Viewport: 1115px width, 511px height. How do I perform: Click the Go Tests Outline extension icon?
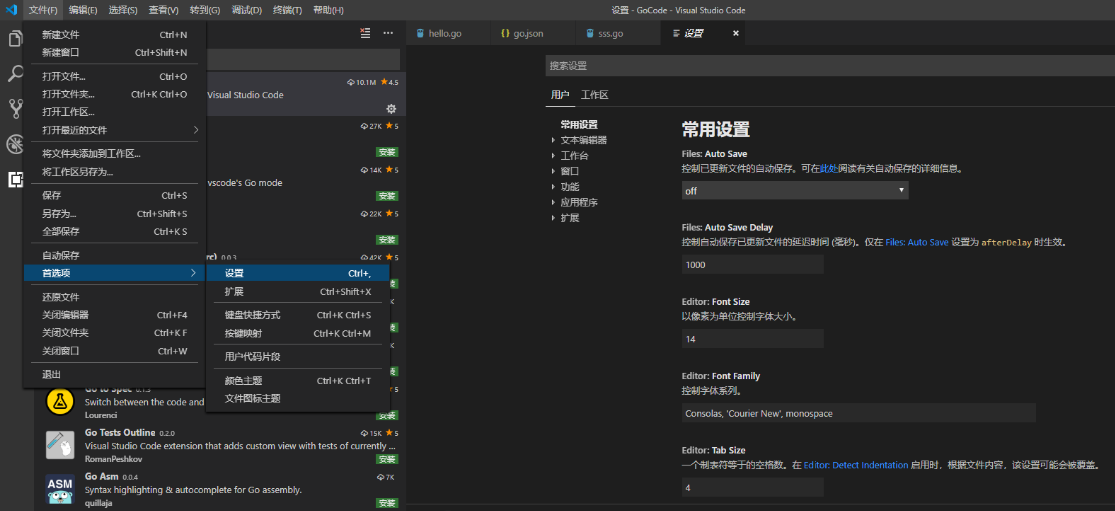click(x=60, y=445)
